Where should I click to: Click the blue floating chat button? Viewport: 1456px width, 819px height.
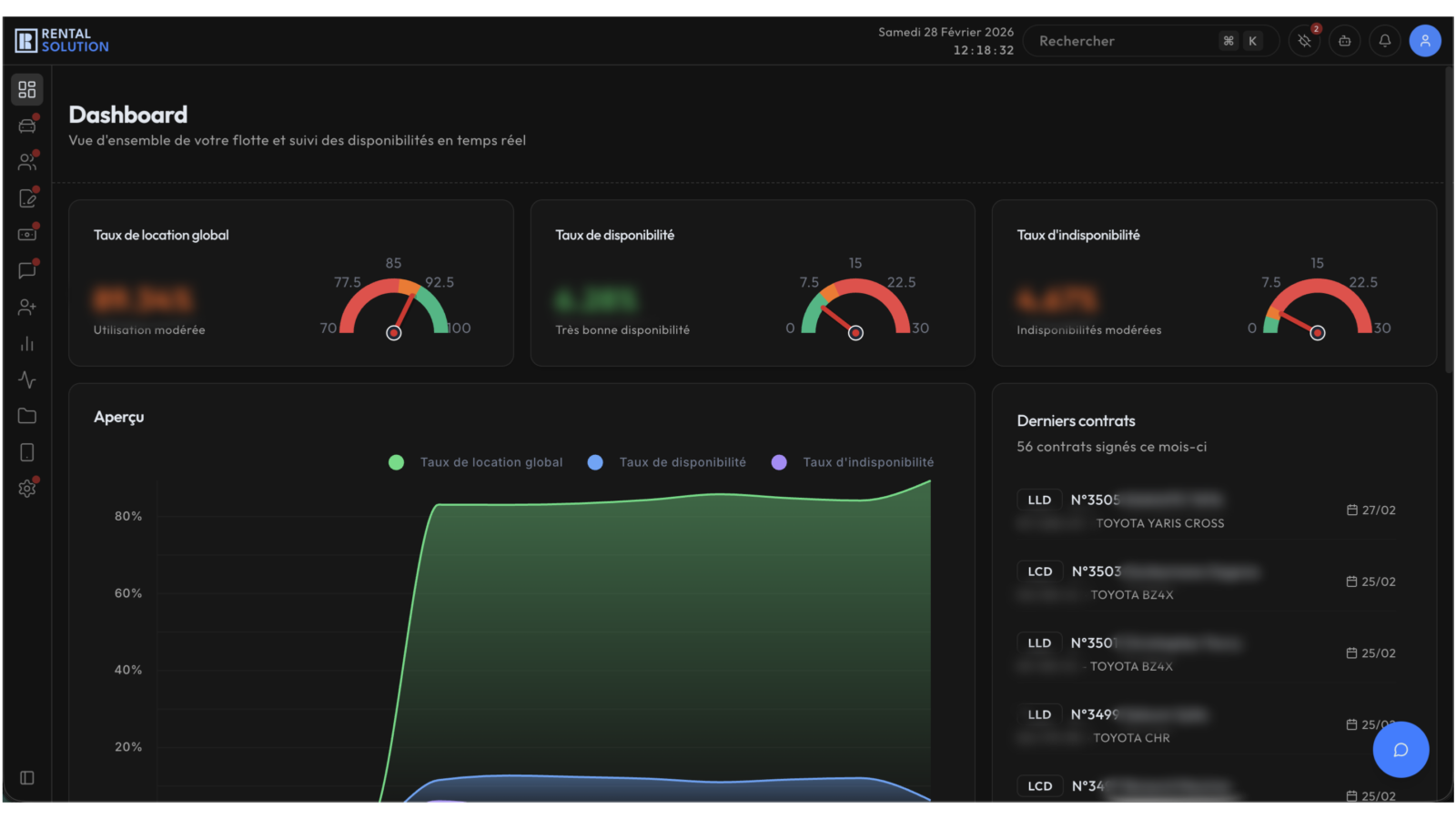tap(1400, 750)
